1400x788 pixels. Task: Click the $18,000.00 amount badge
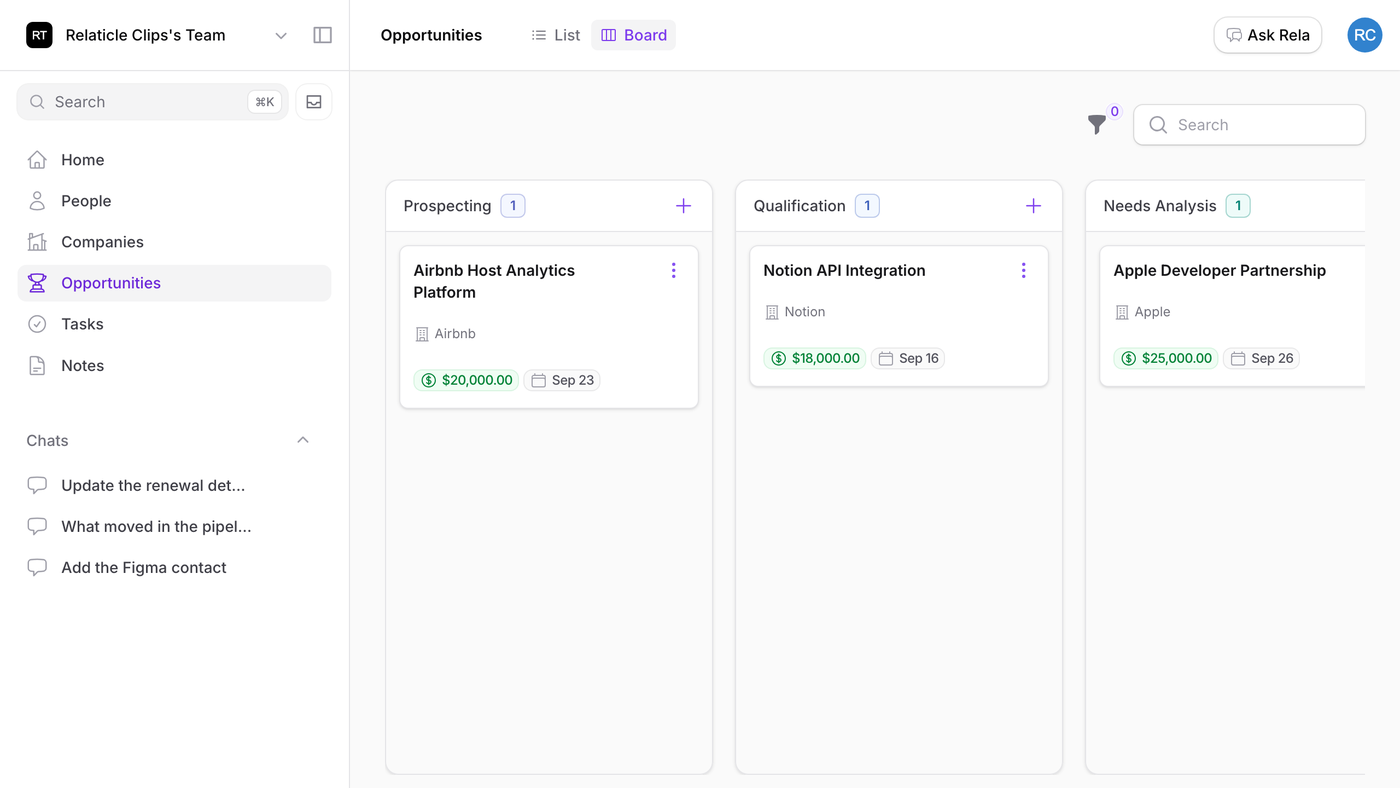click(815, 358)
